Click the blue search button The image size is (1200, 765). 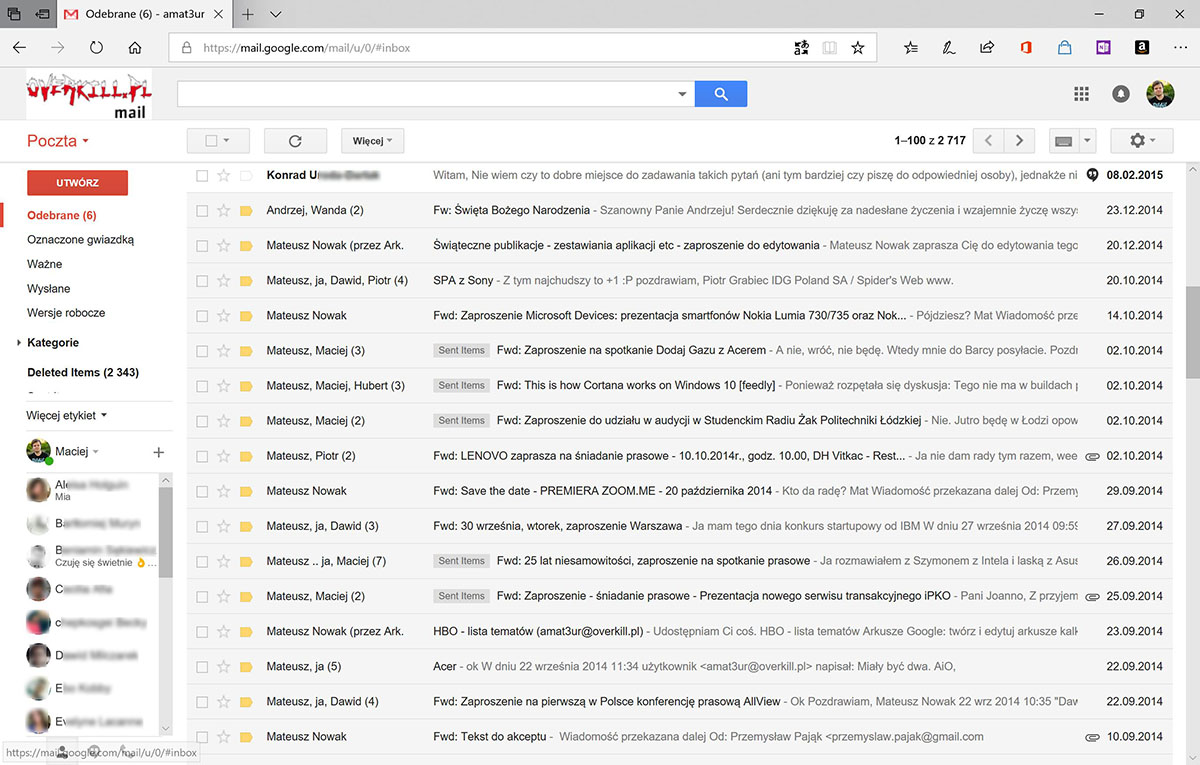pyautogui.click(x=721, y=94)
